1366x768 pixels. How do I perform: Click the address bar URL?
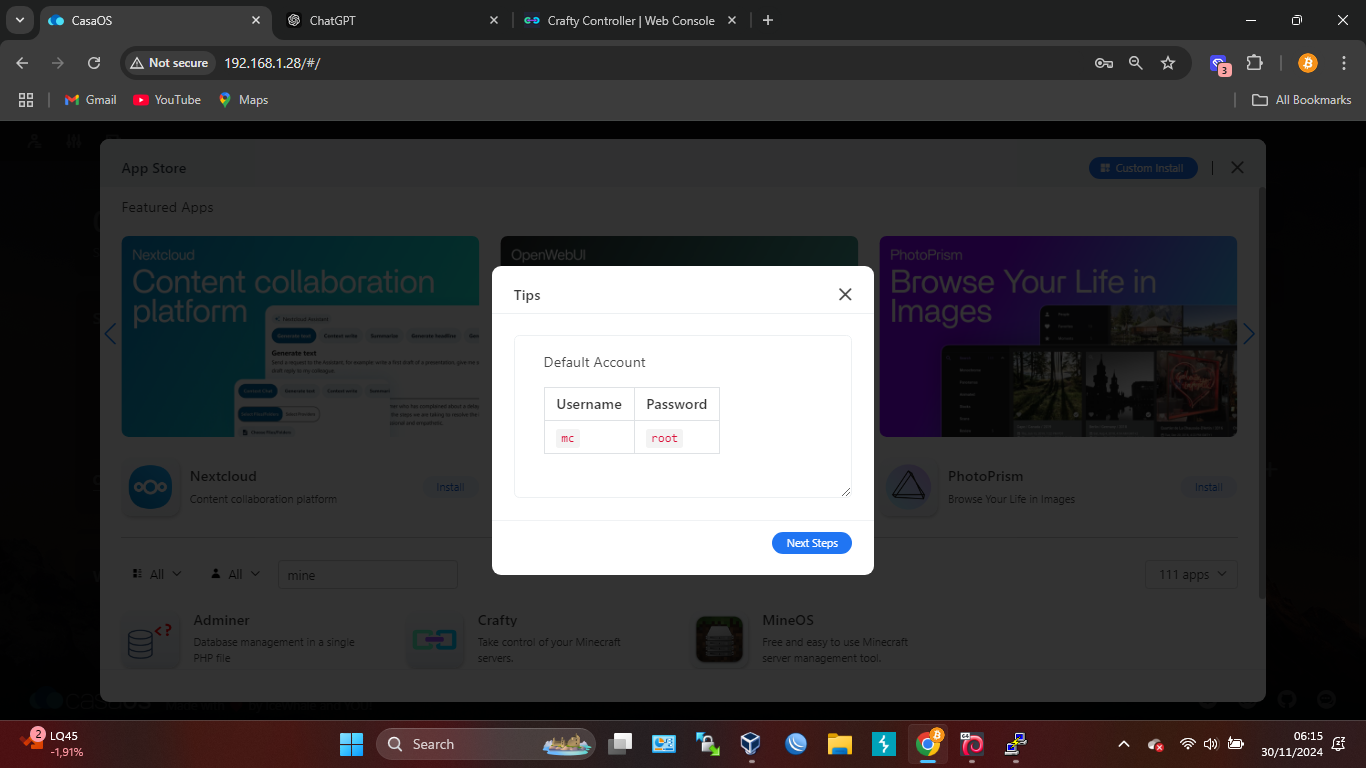click(272, 63)
